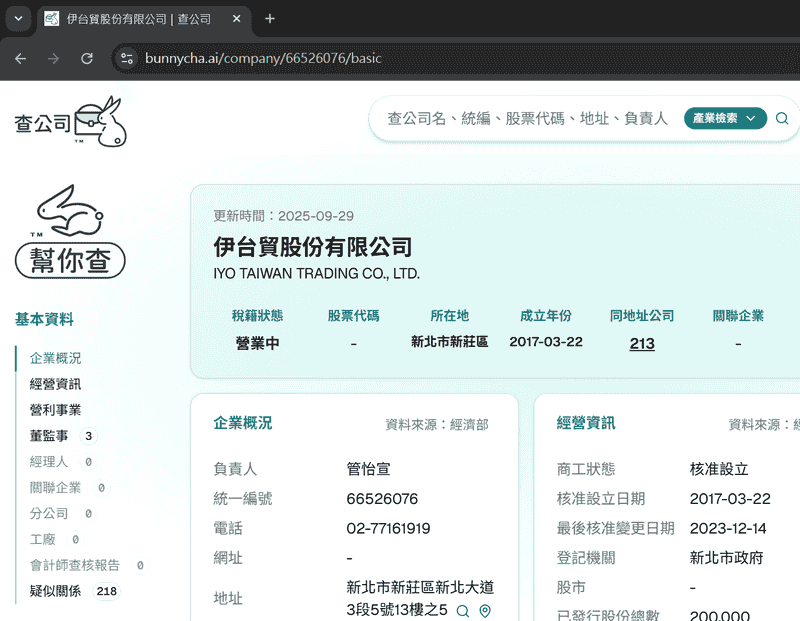Open the 213 同地址公司 link

(642, 343)
